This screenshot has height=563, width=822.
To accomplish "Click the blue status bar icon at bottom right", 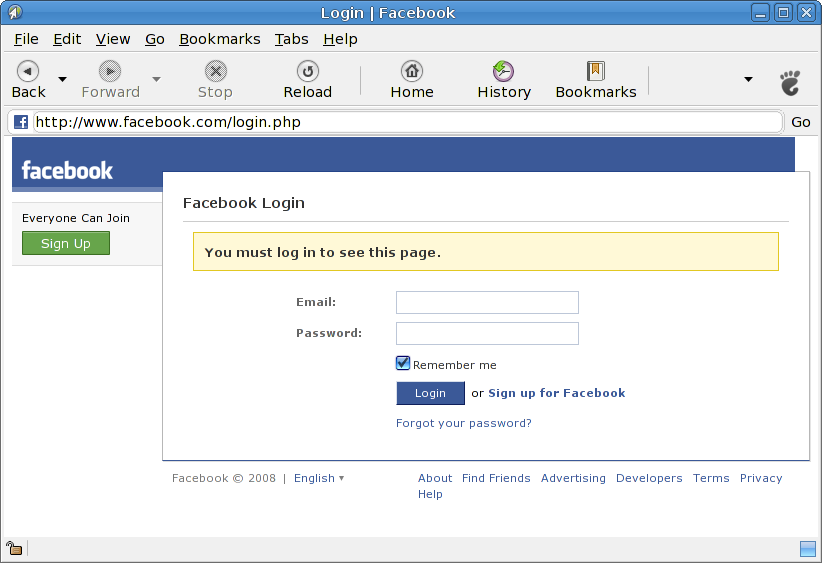I will [x=808, y=549].
